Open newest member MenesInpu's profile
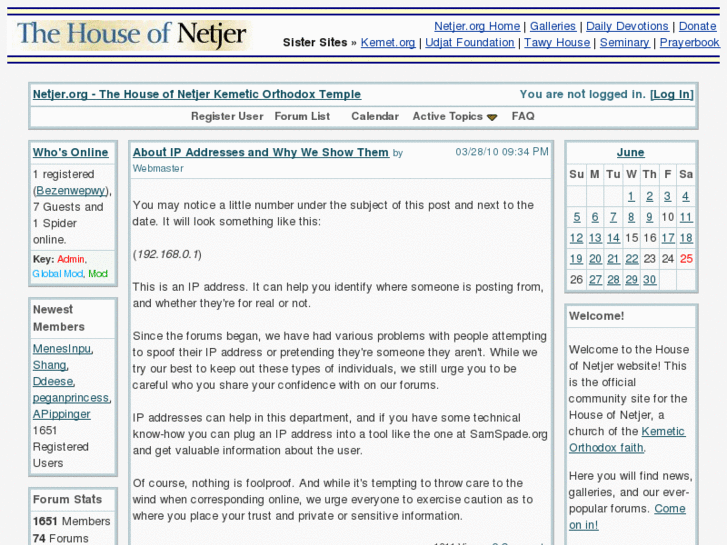The image size is (727, 545). [62, 349]
